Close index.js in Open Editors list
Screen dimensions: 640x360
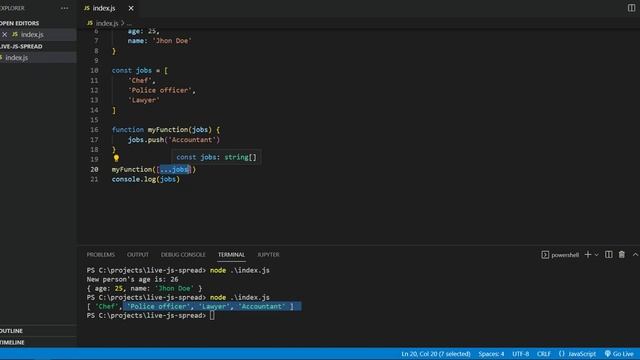click(4, 35)
